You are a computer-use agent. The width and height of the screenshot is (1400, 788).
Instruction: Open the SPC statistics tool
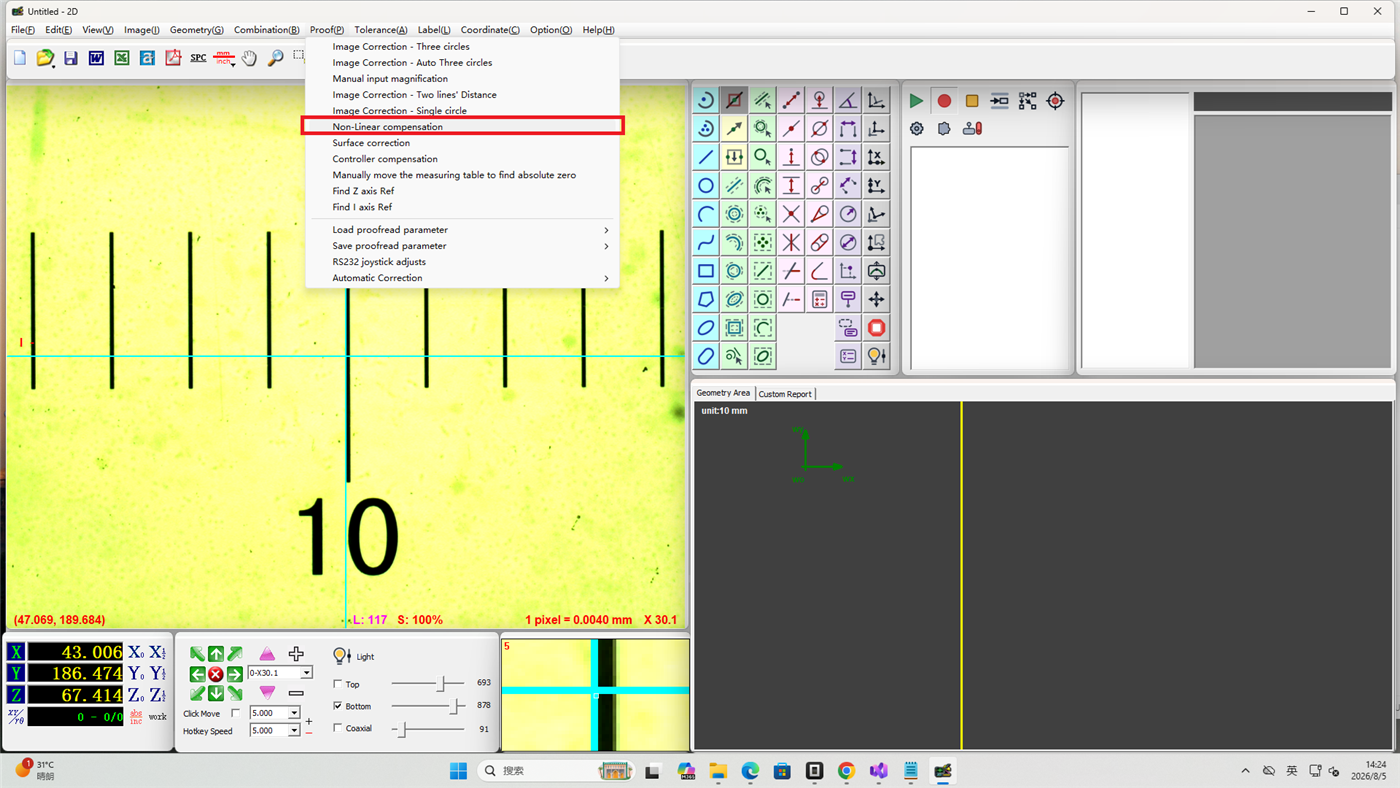[198, 58]
